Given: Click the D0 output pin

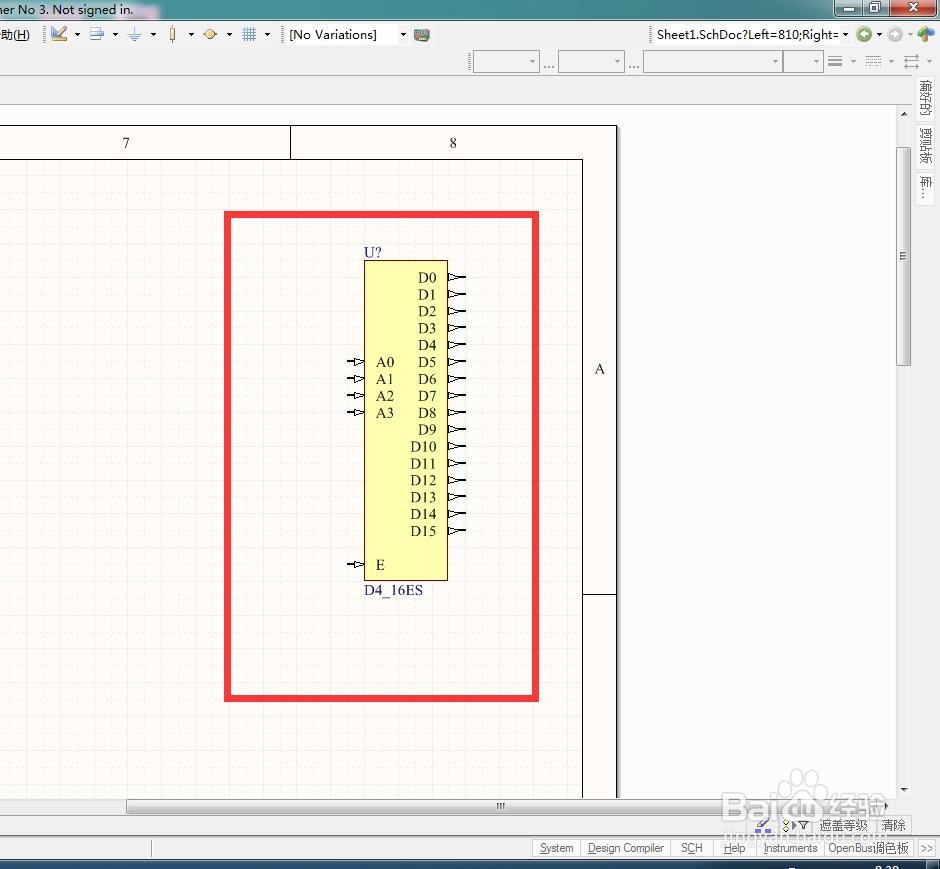Looking at the screenshot, I should [457, 277].
